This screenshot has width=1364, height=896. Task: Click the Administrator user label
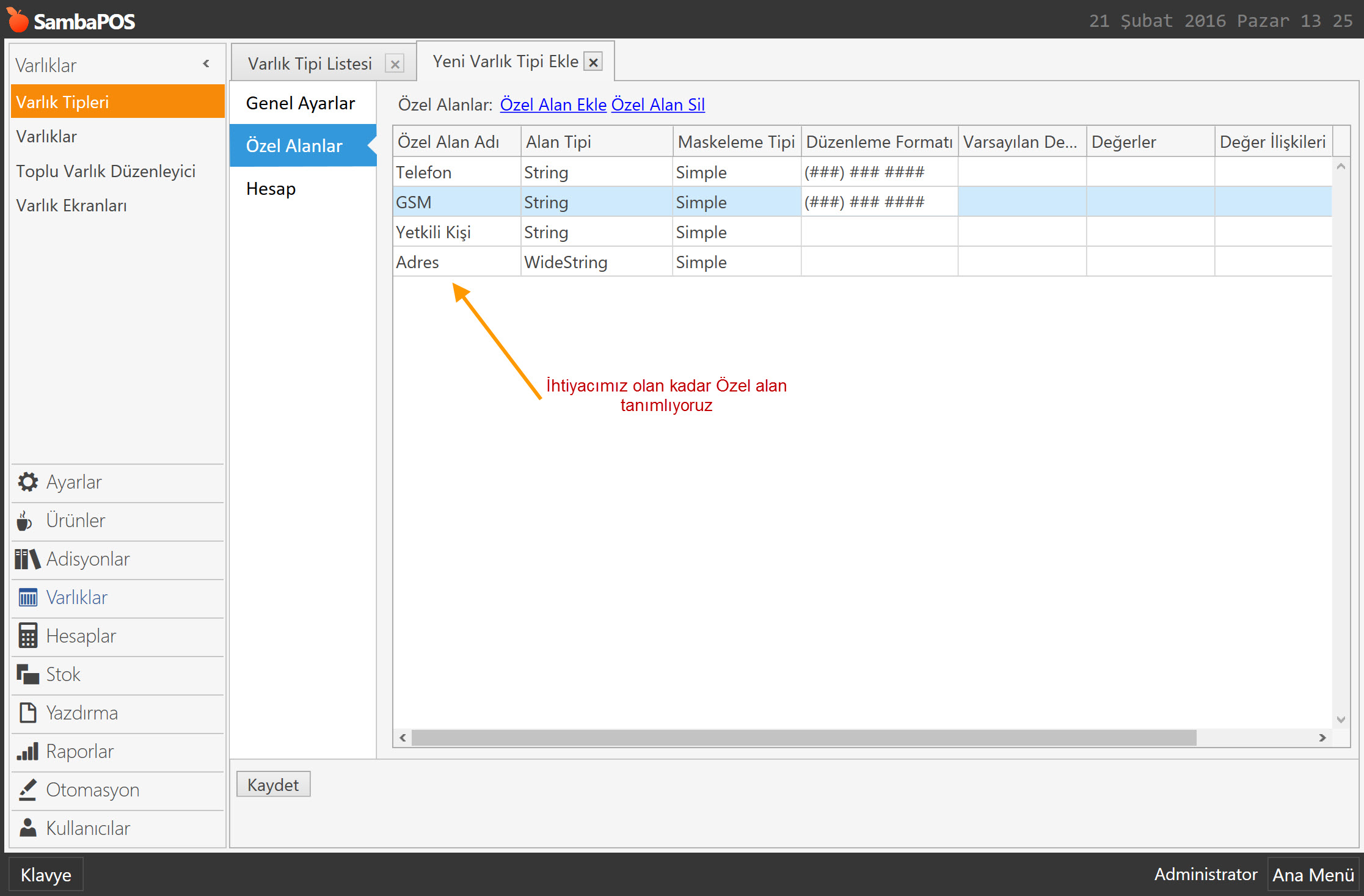point(1205,874)
